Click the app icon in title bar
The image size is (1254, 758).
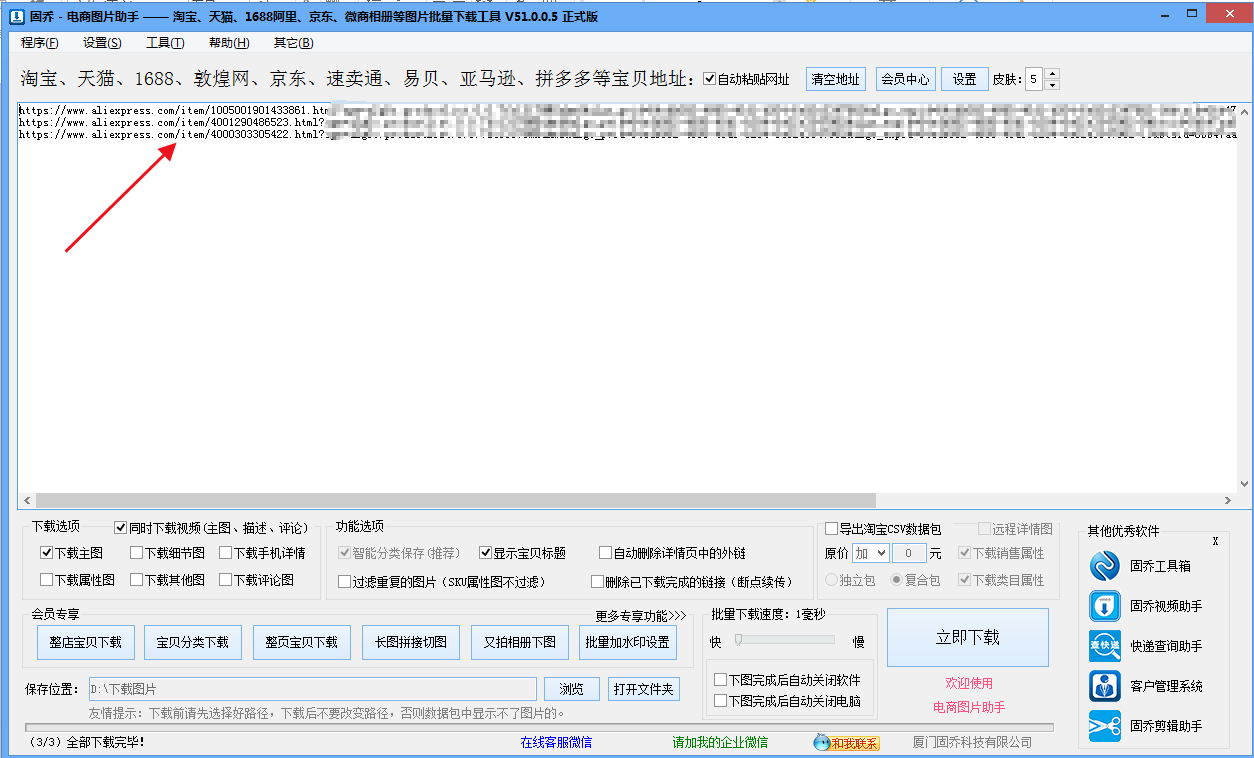click(16, 16)
